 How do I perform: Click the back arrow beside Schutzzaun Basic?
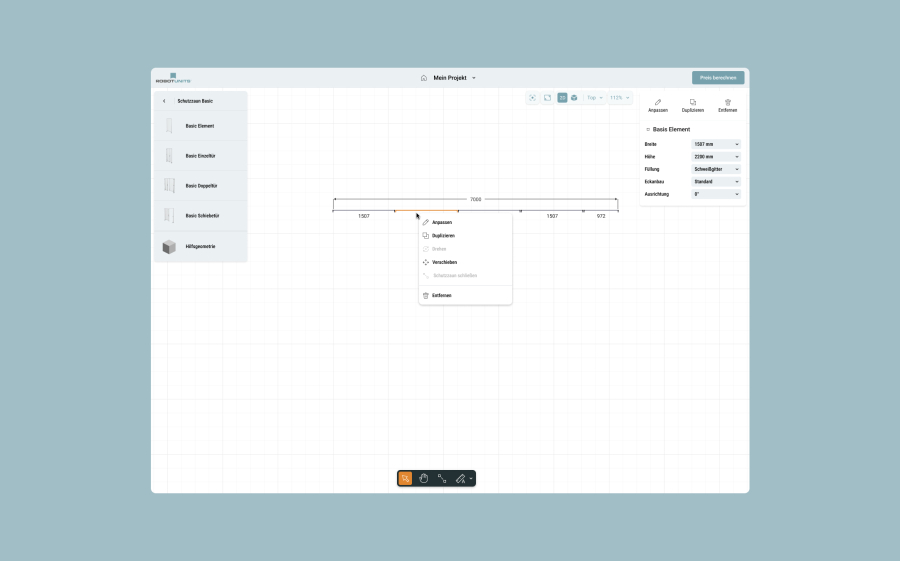pyautogui.click(x=164, y=101)
